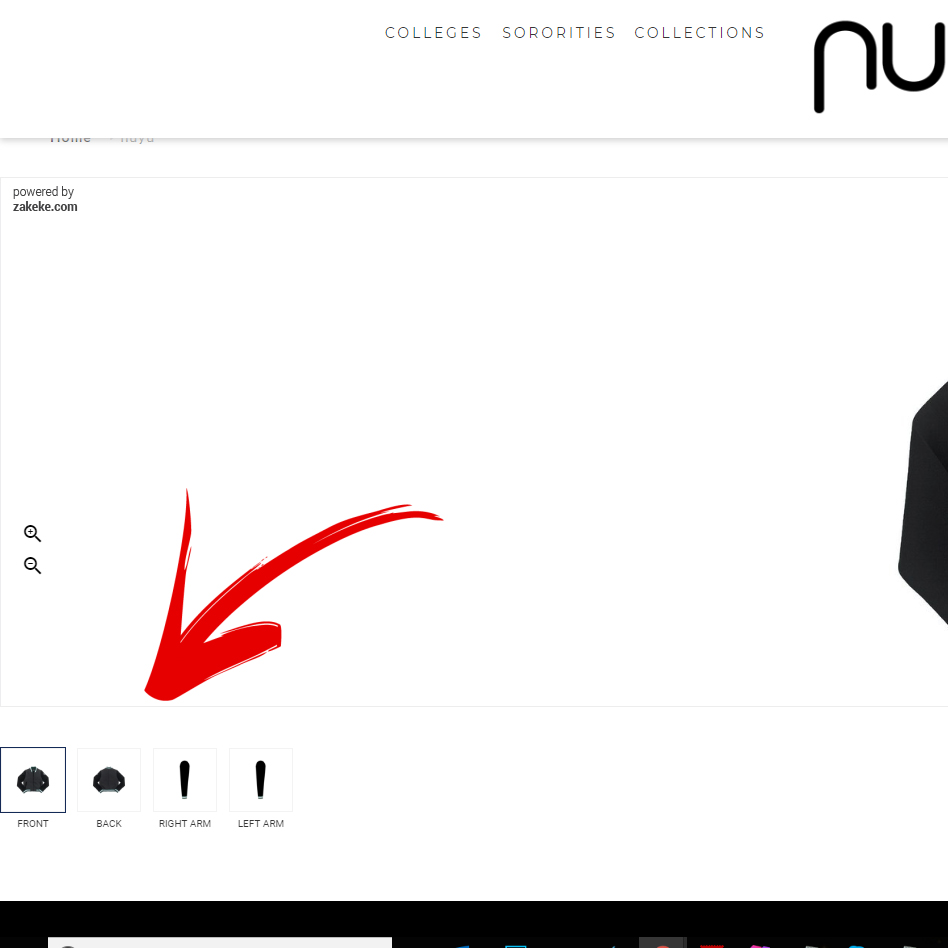Visit the zakeke.com link
This screenshot has height=948, width=948.
coord(45,207)
